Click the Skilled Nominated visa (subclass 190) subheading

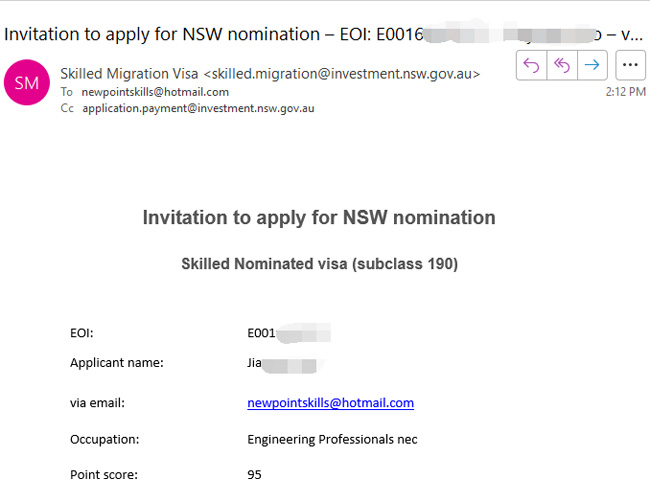[x=320, y=264]
